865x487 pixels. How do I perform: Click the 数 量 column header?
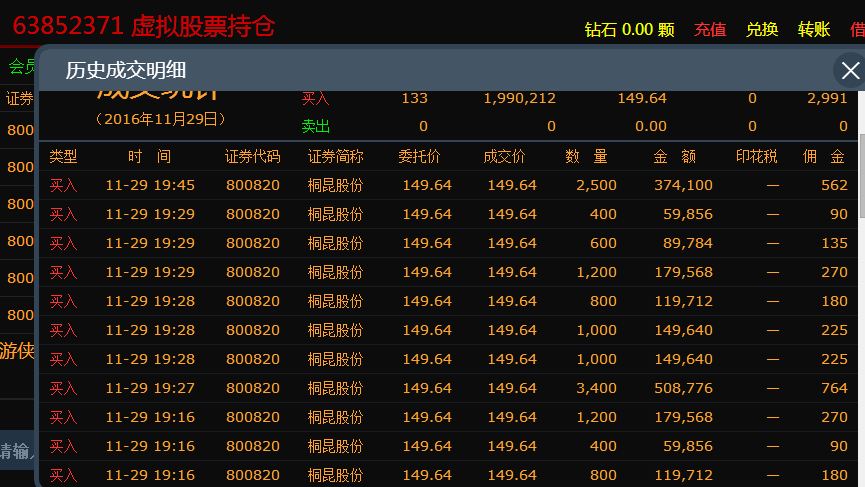(x=586, y=157)
